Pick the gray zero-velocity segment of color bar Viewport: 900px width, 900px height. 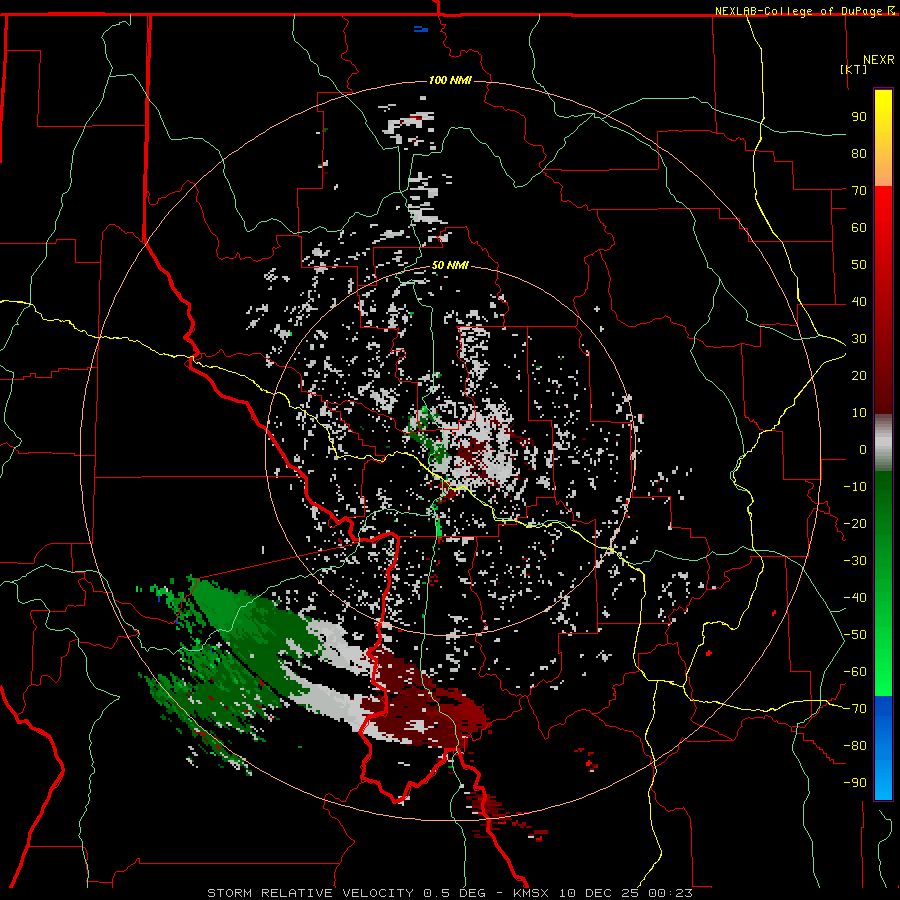(x=883, y=443)
